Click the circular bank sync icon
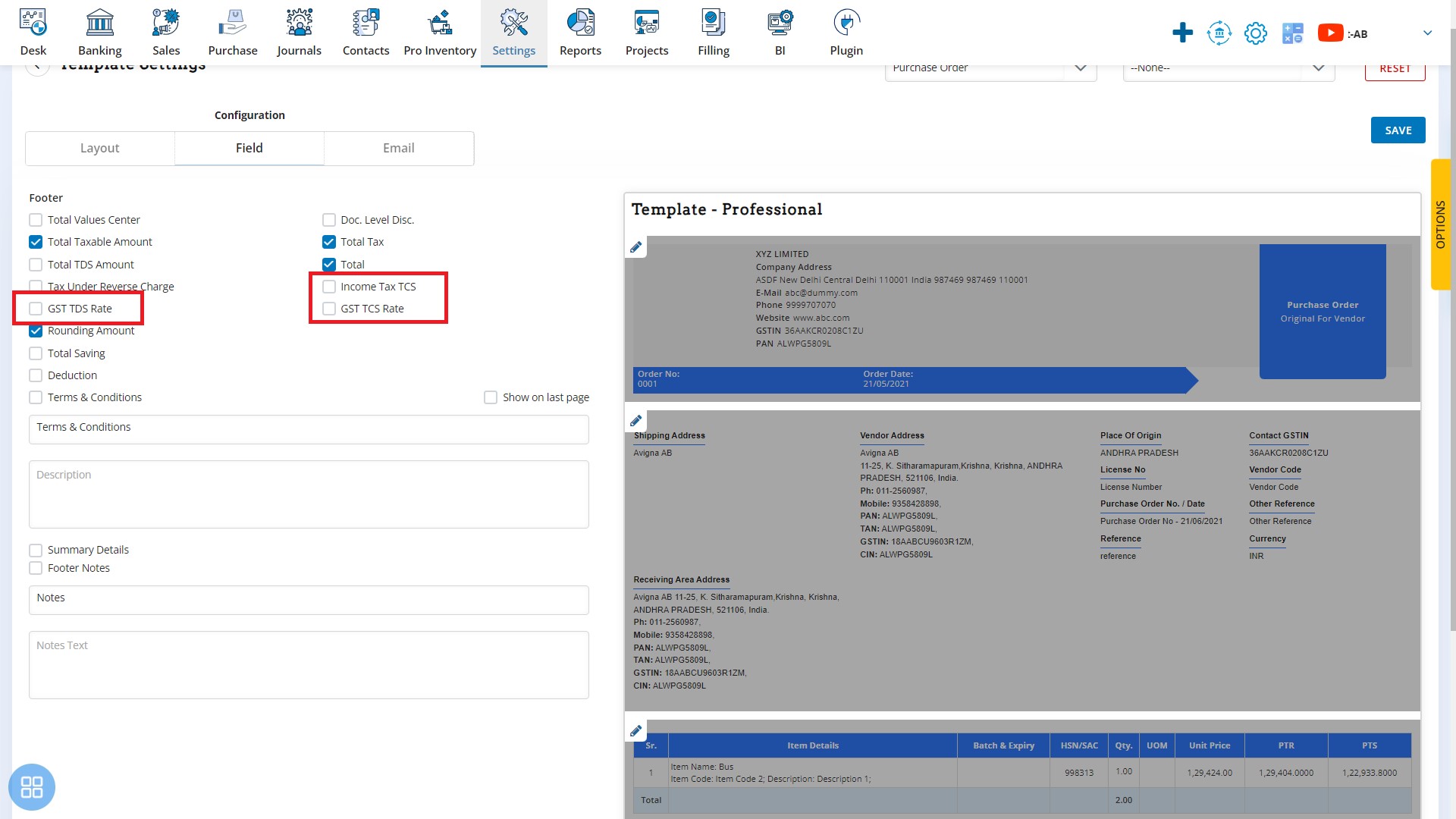The image size is (1456, 819). 1219,33
